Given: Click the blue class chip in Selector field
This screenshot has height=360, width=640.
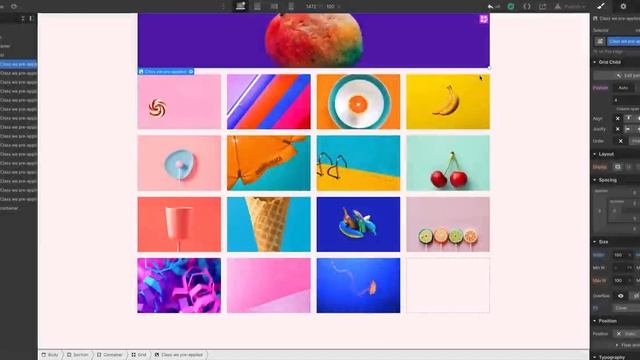Looking at the screenshot, I should [624, 41].
